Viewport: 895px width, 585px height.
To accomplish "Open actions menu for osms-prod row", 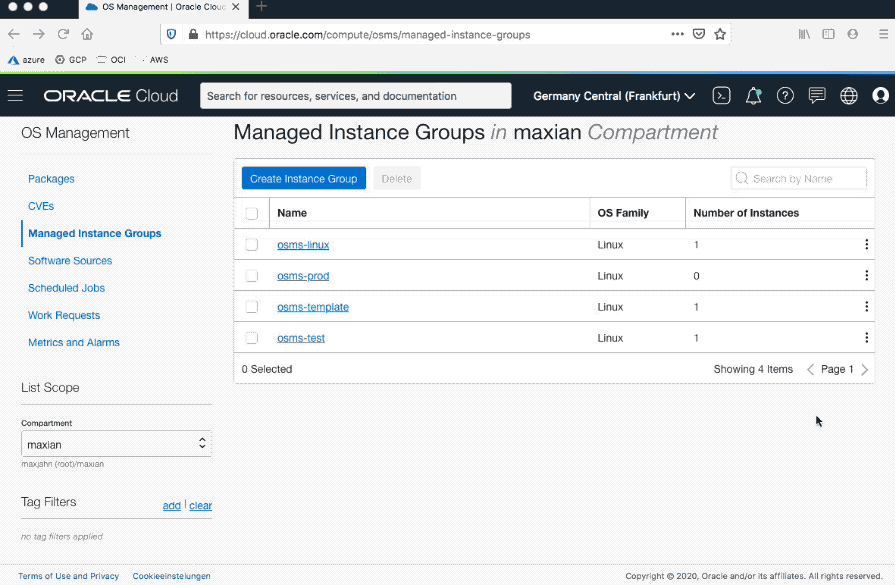I will [866, 276].
